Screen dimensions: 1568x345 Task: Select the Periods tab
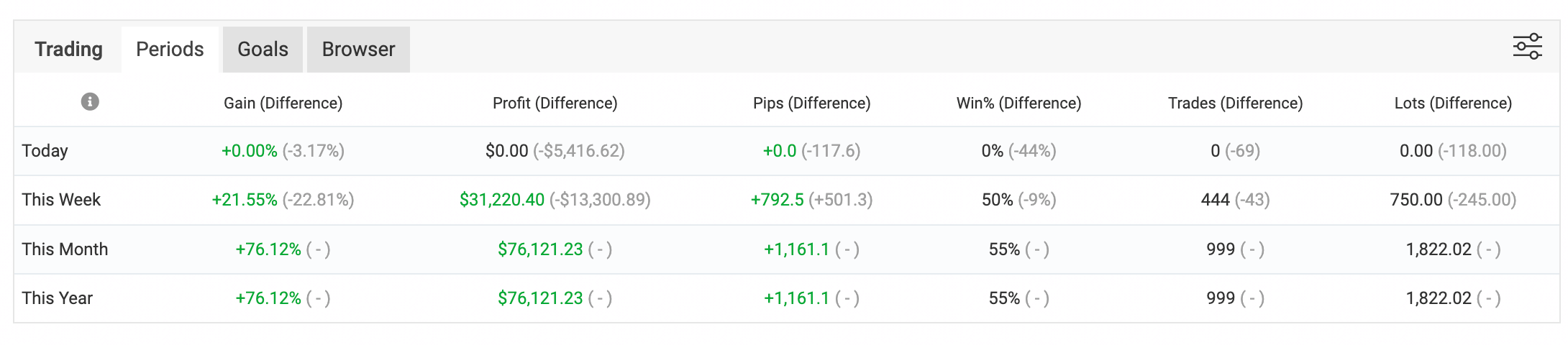[x=170, y=50]
